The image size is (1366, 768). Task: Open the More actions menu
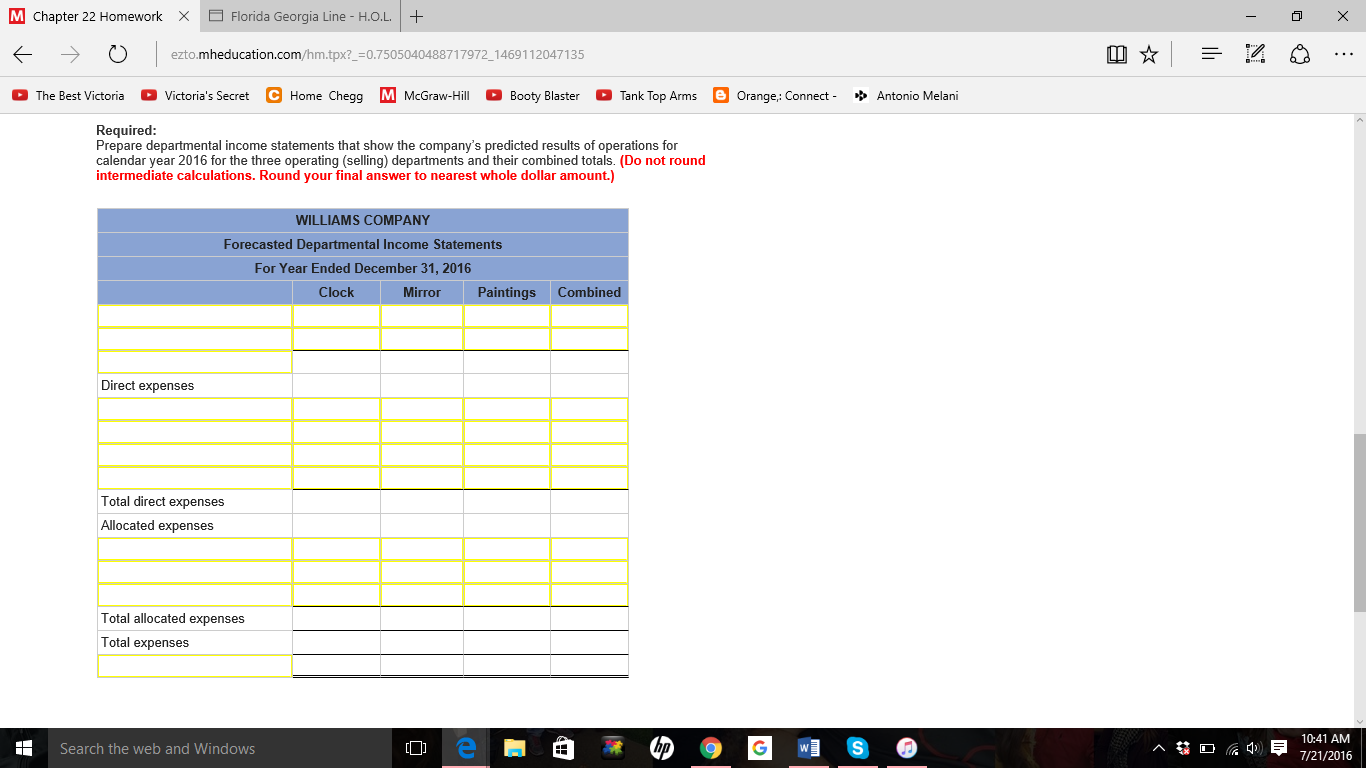tap(1344, 54)
